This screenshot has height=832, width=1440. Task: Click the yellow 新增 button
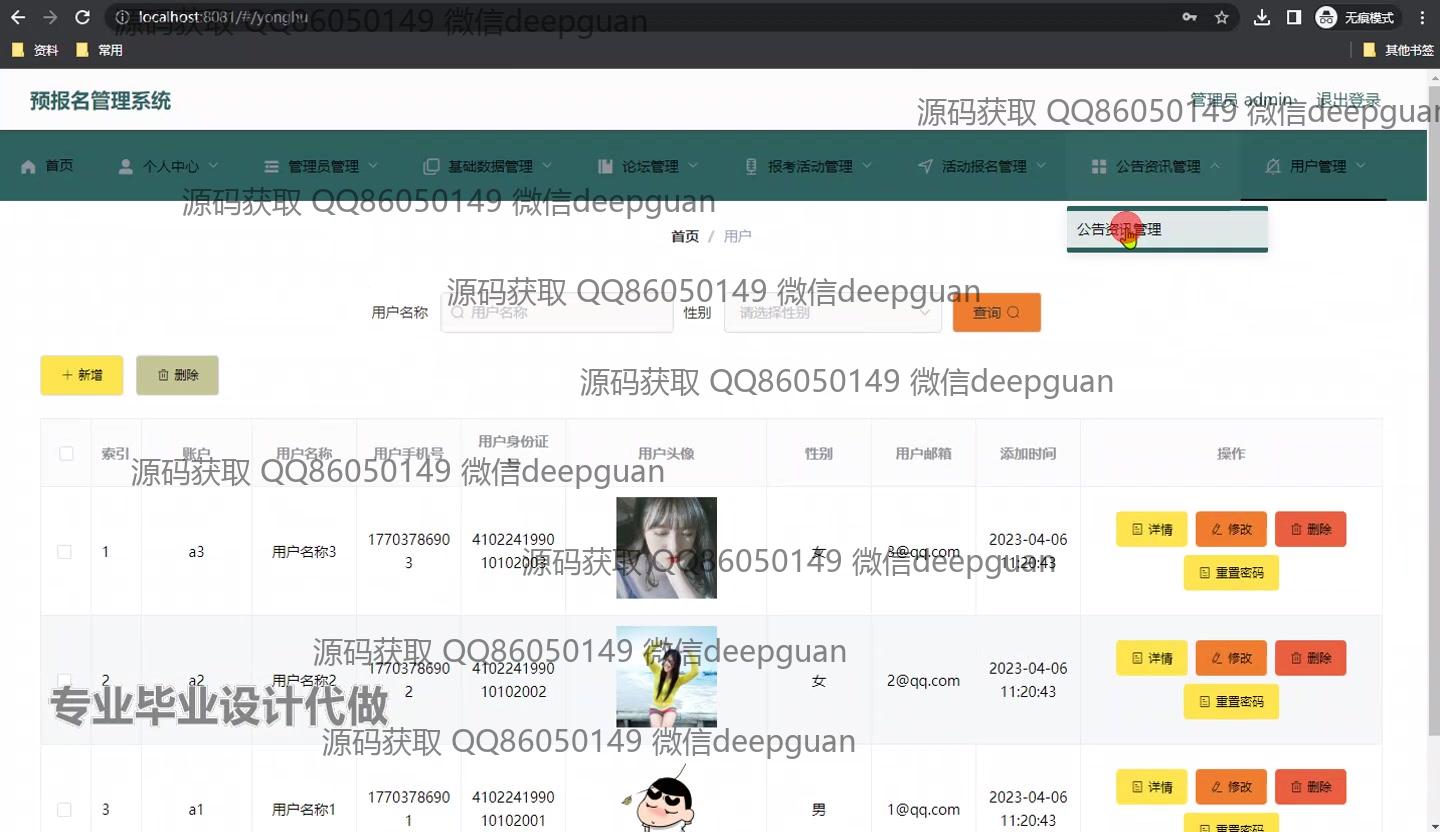click(x=82, y=375)
